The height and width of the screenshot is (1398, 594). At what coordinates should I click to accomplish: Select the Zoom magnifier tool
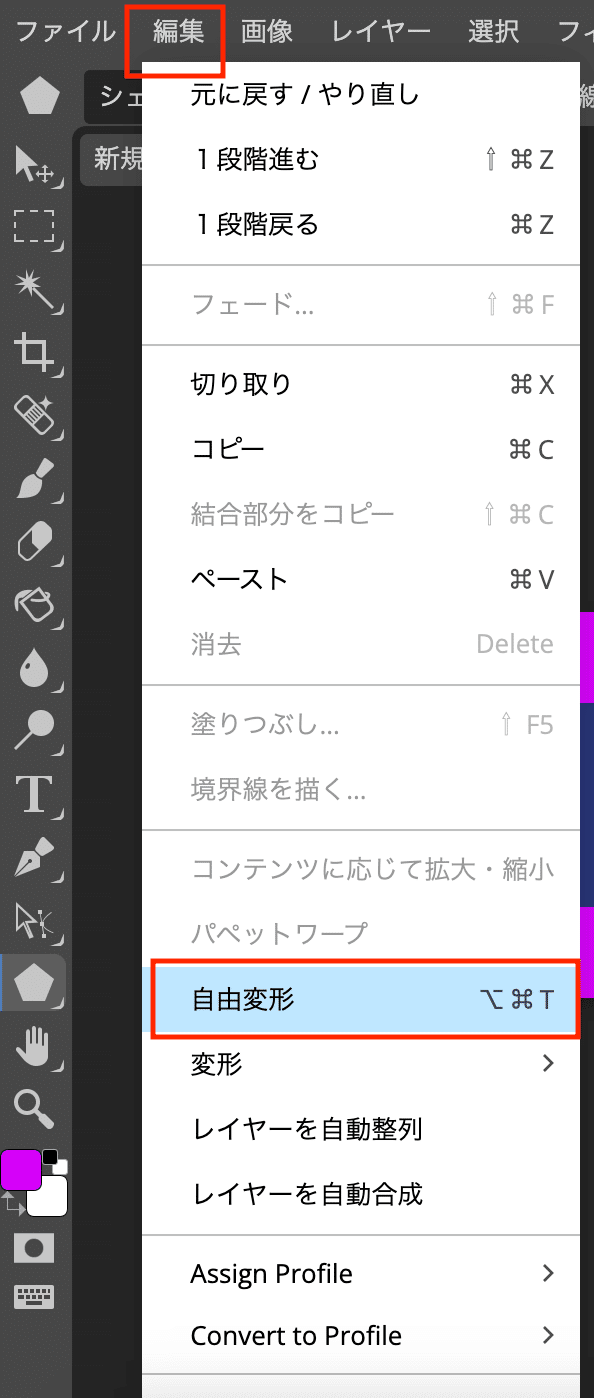point(34,1109)
